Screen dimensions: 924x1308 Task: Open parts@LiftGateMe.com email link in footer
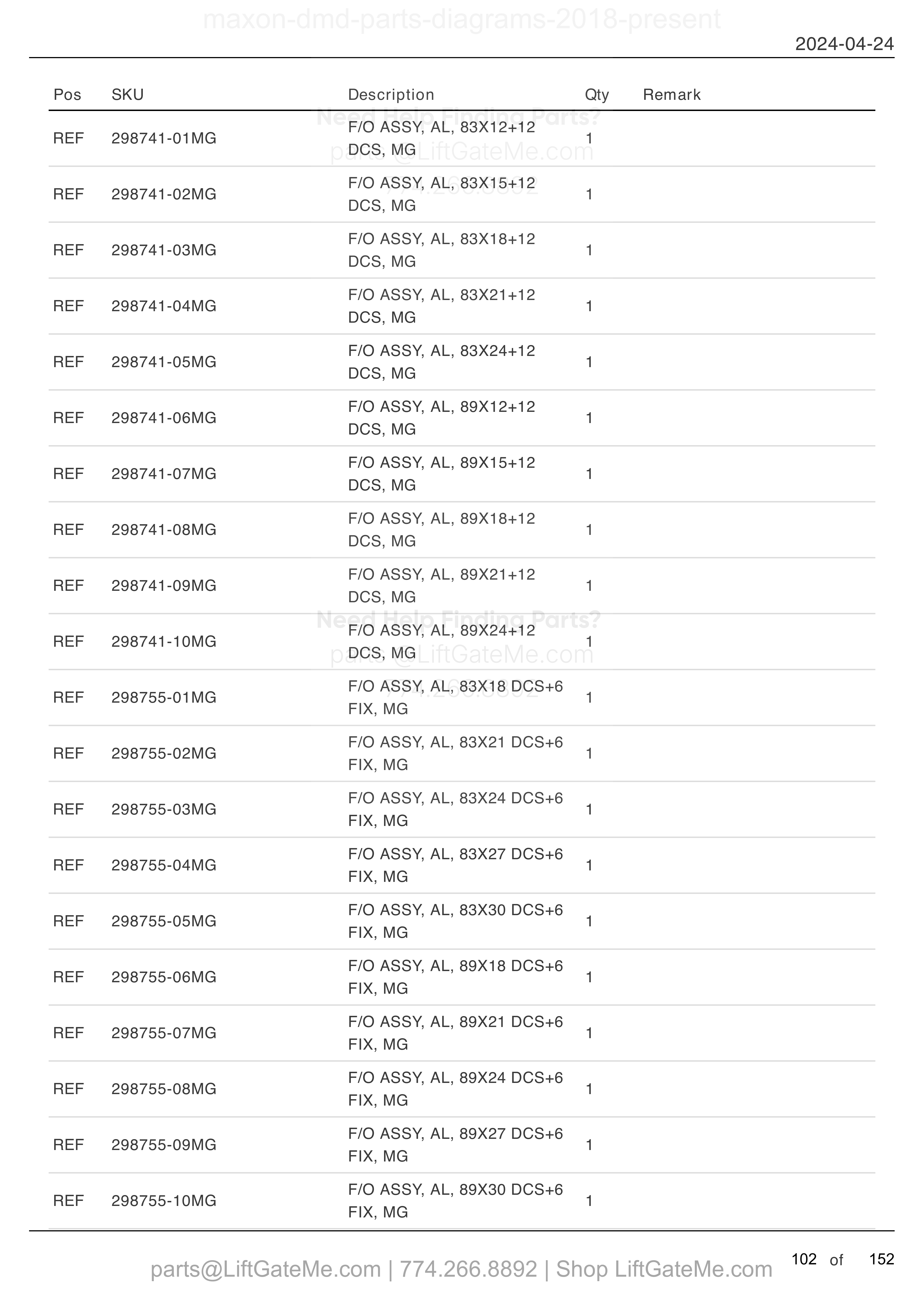265,1269
